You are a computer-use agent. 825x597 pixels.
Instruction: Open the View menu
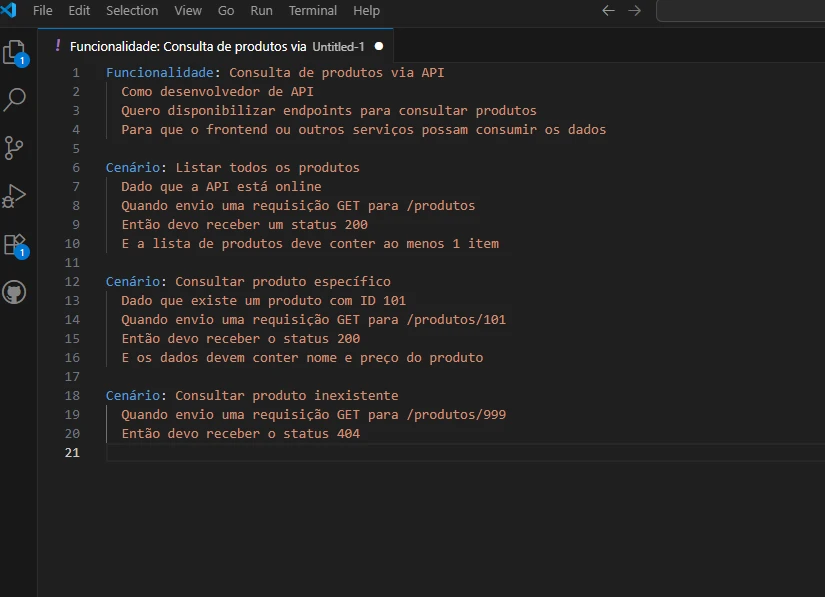point(188,11)
